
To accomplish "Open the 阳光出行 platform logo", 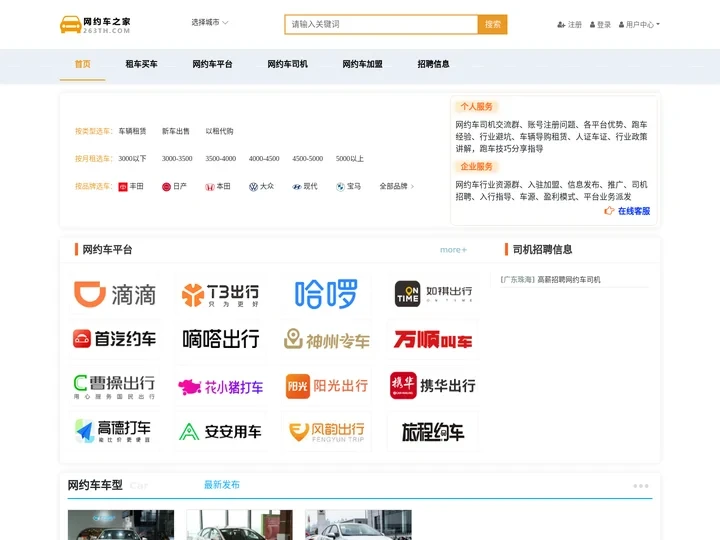I will [x=326, y=386].
